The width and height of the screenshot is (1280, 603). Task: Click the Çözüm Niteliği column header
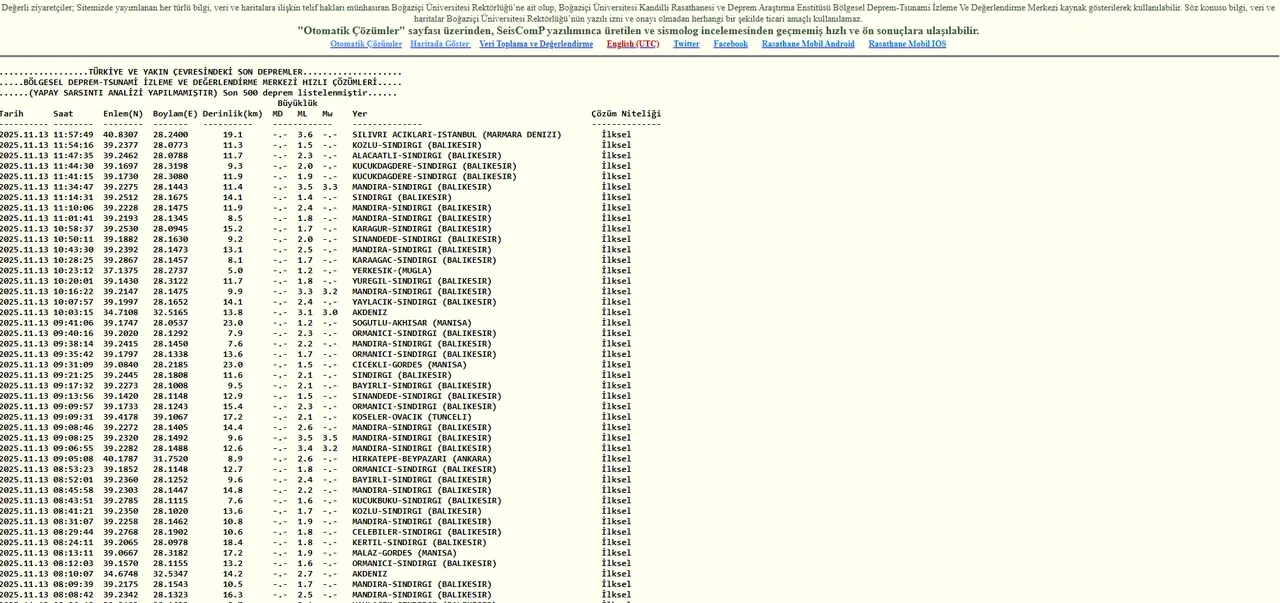click(x=626, y=114)
